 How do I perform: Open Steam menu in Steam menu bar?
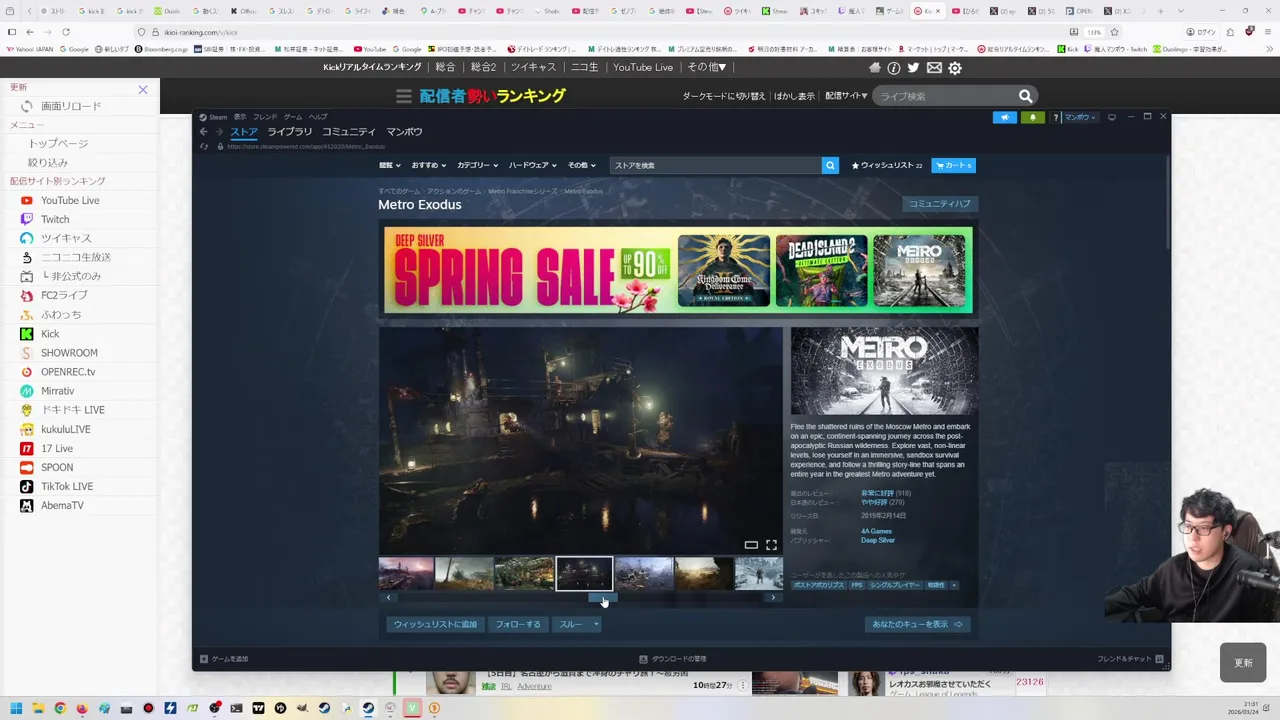[213, 117]
